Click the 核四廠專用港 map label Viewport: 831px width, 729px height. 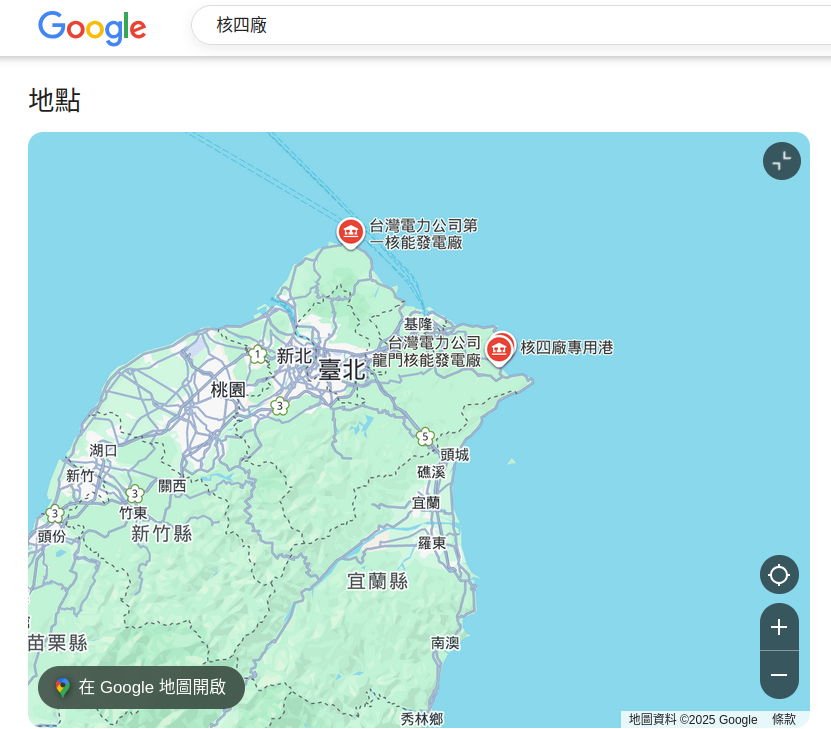(567, 348)
